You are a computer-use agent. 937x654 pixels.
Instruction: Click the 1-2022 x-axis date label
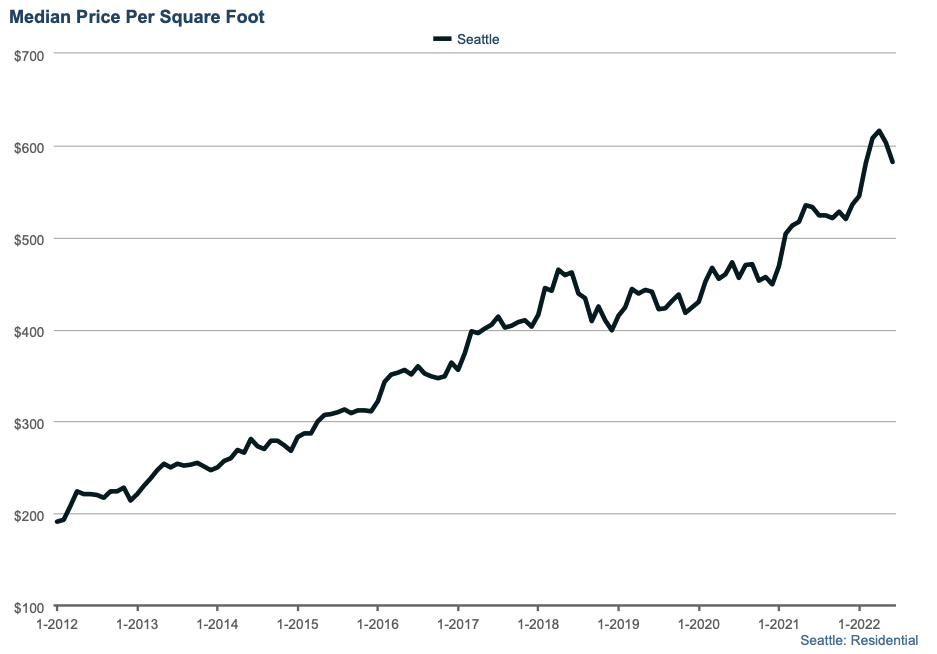click(x=859, y=624)
